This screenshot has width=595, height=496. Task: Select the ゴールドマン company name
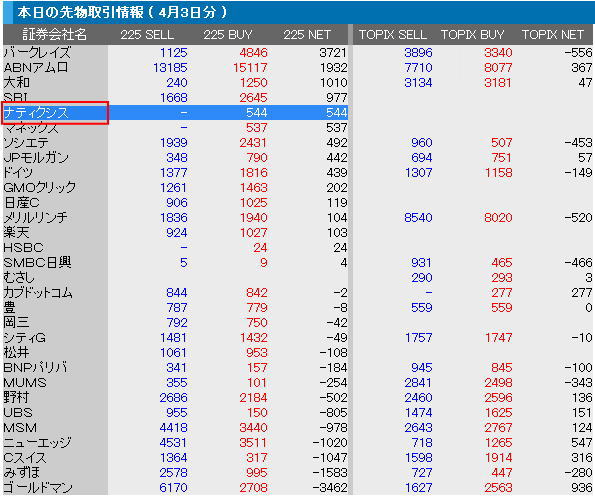(38, 488)
